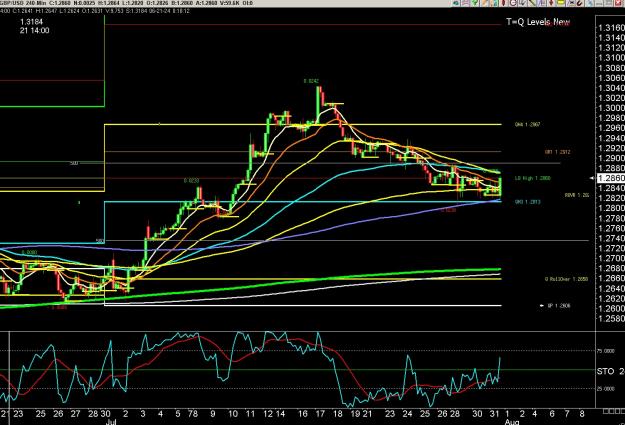Click the '0.0242' swing high label

(311, 81)
